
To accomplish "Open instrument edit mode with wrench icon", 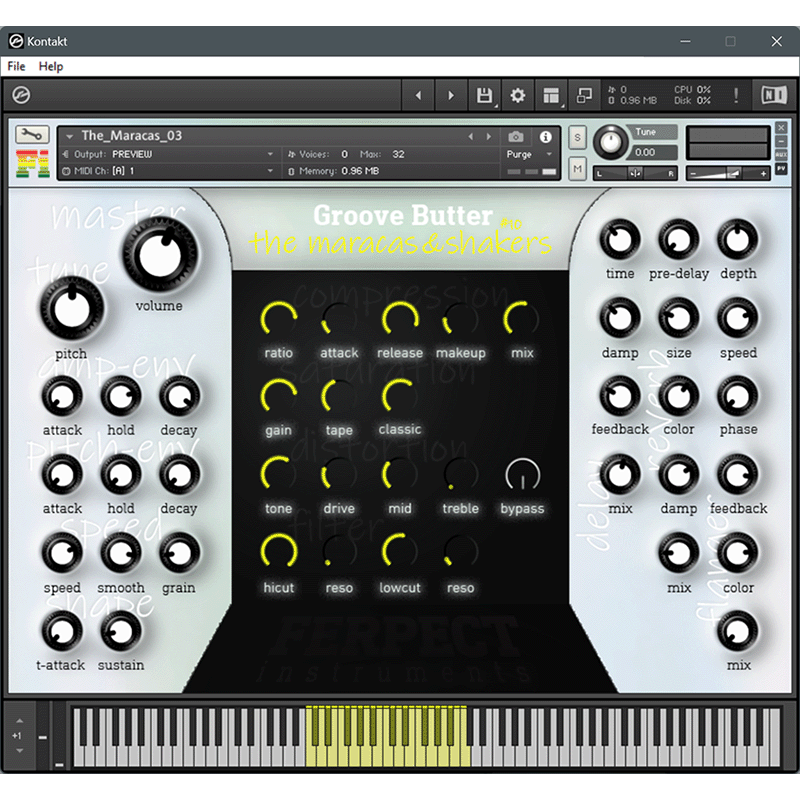I will point(32,135).
